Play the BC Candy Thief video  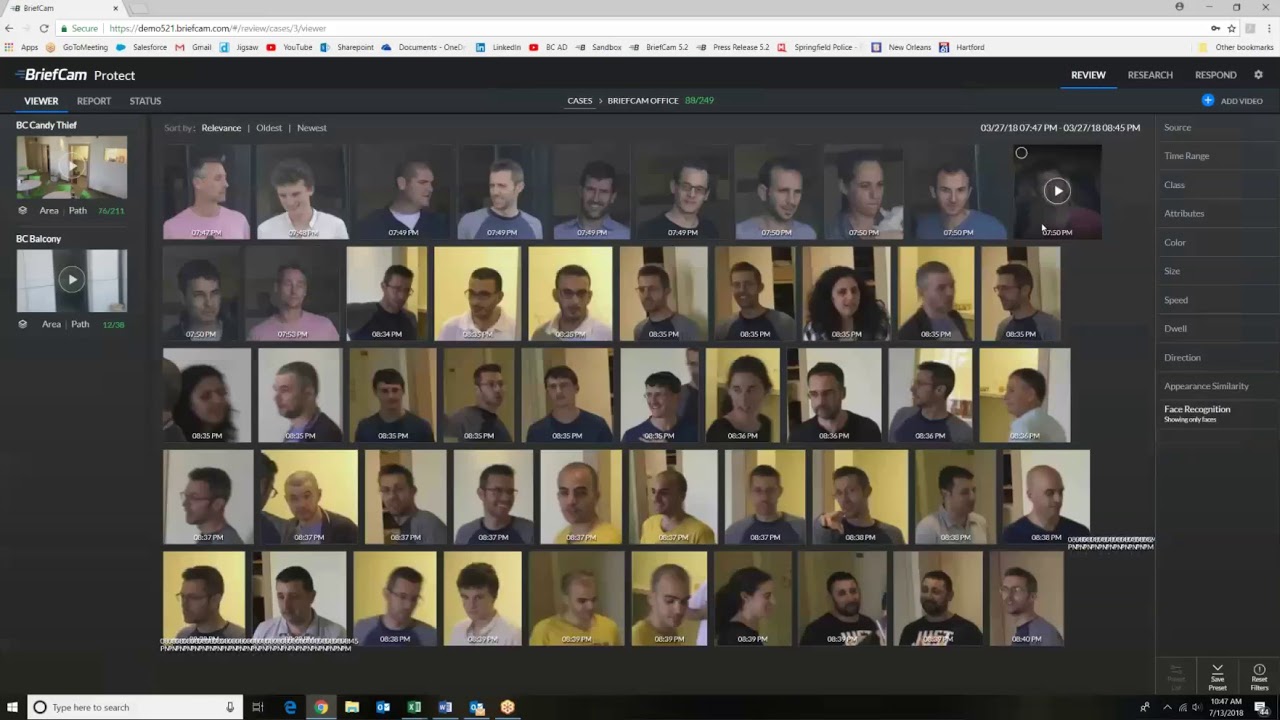click(x=71, y=166)
